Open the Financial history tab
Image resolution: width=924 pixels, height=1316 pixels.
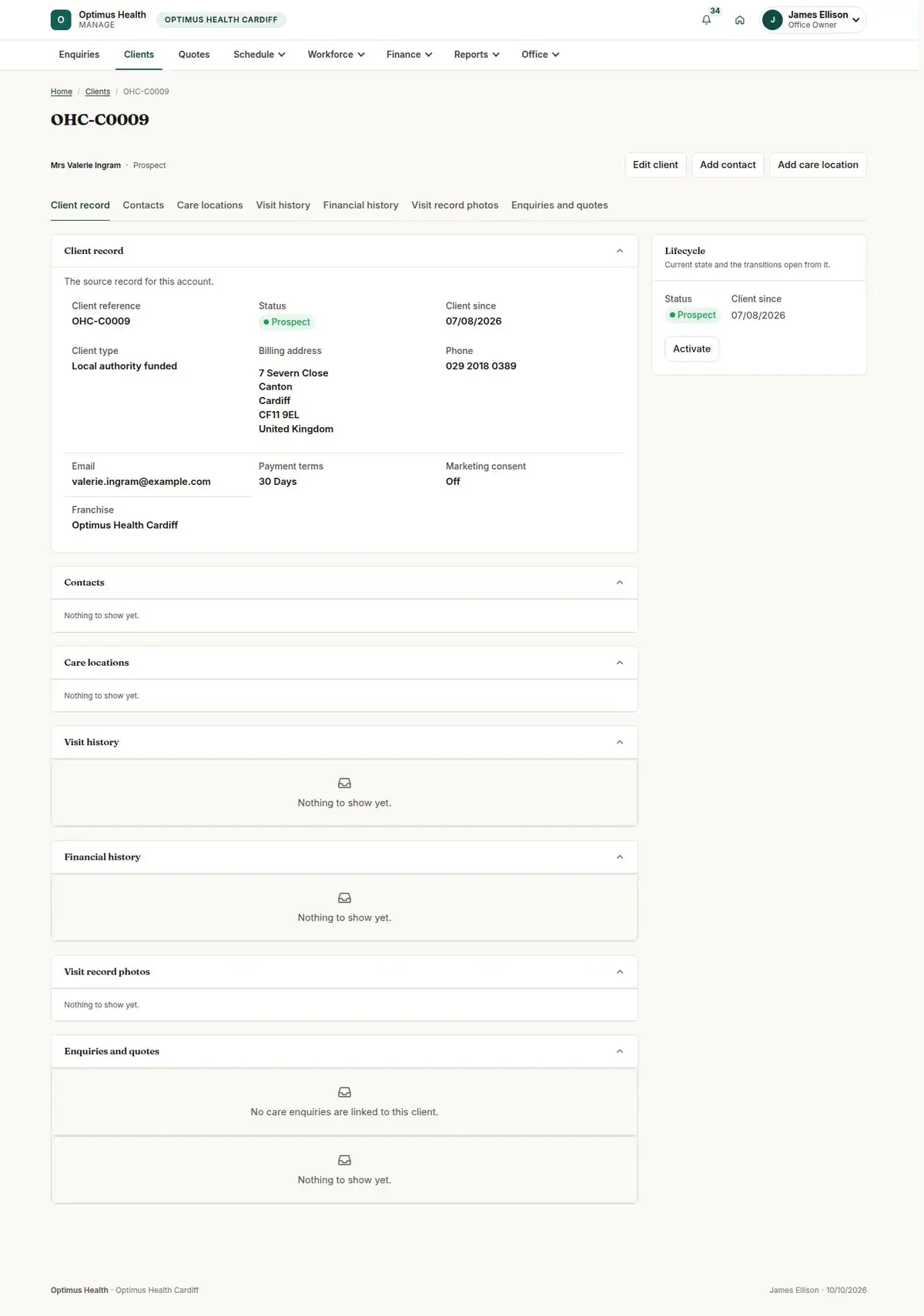click(361, 205)
